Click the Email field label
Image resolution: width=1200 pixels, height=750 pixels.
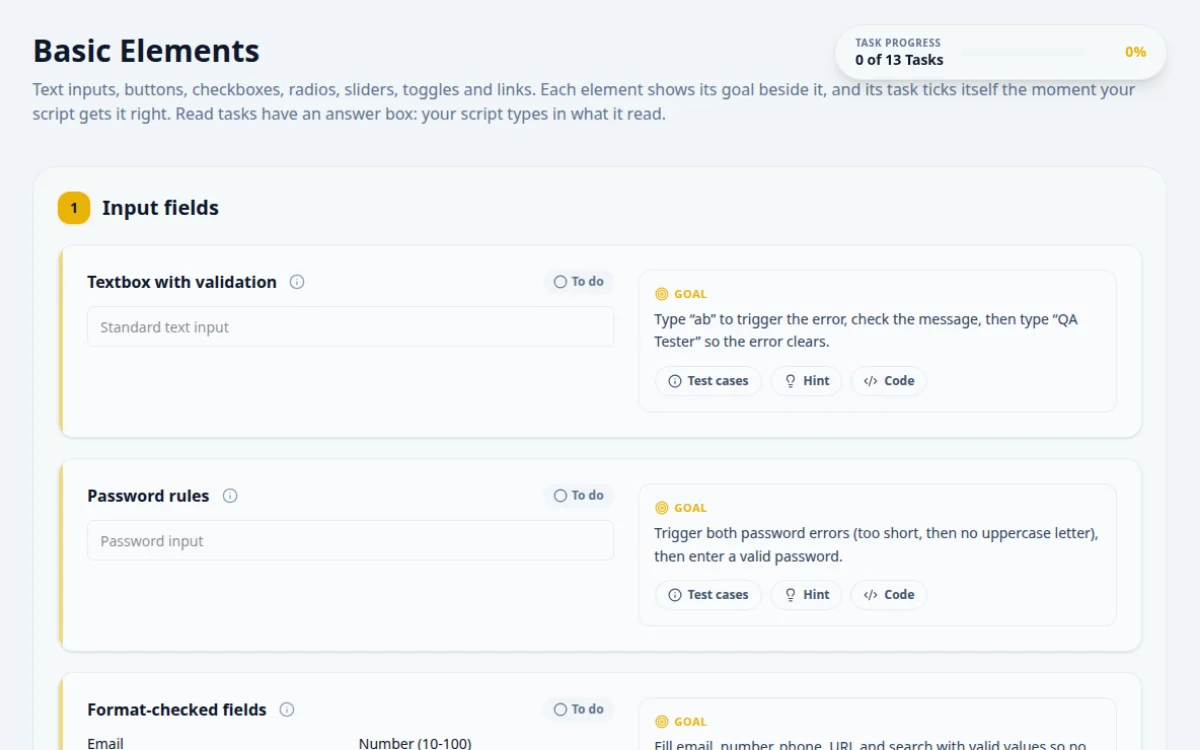105,743
